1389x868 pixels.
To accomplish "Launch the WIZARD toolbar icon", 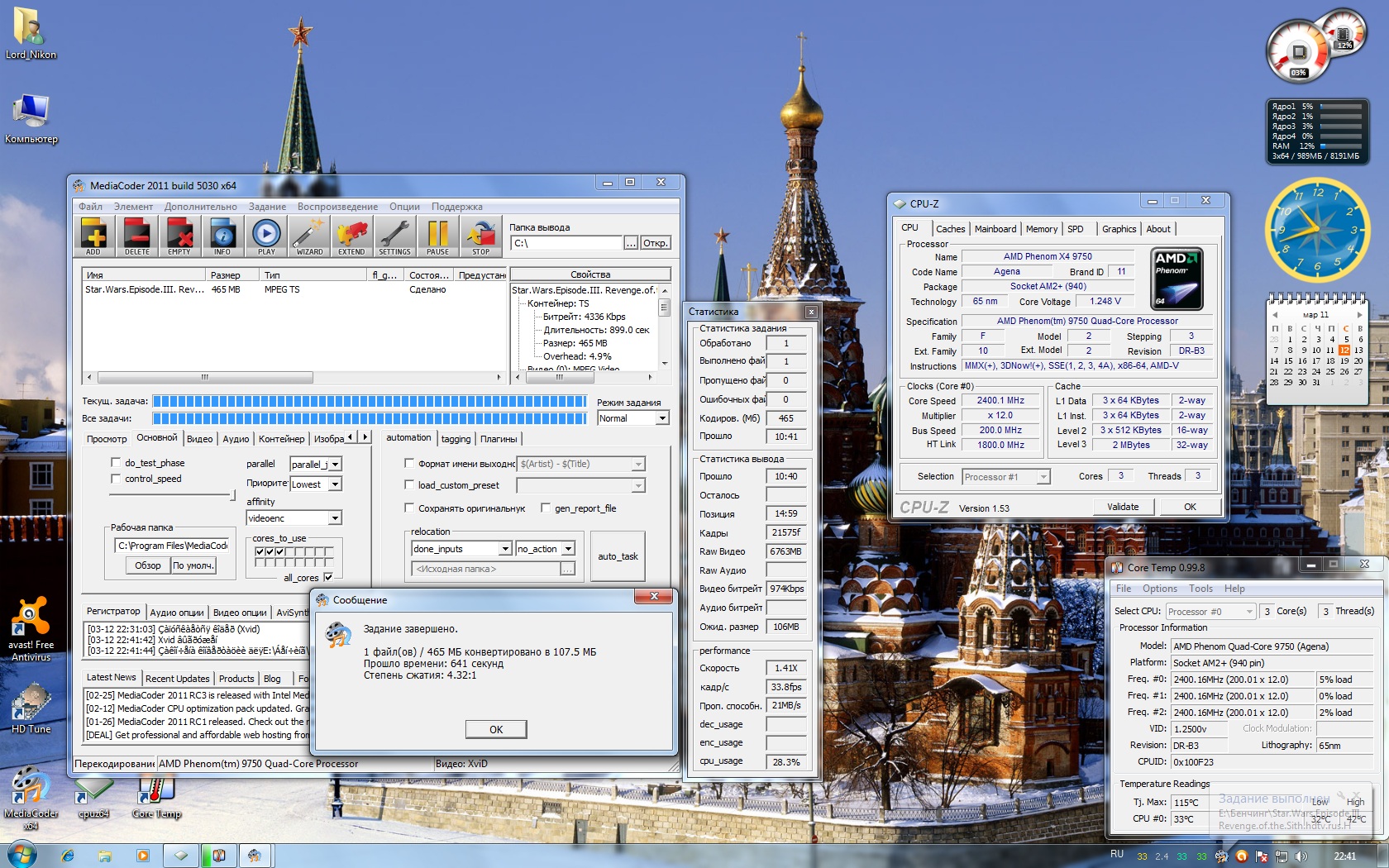I will click(x=309, y=236).
